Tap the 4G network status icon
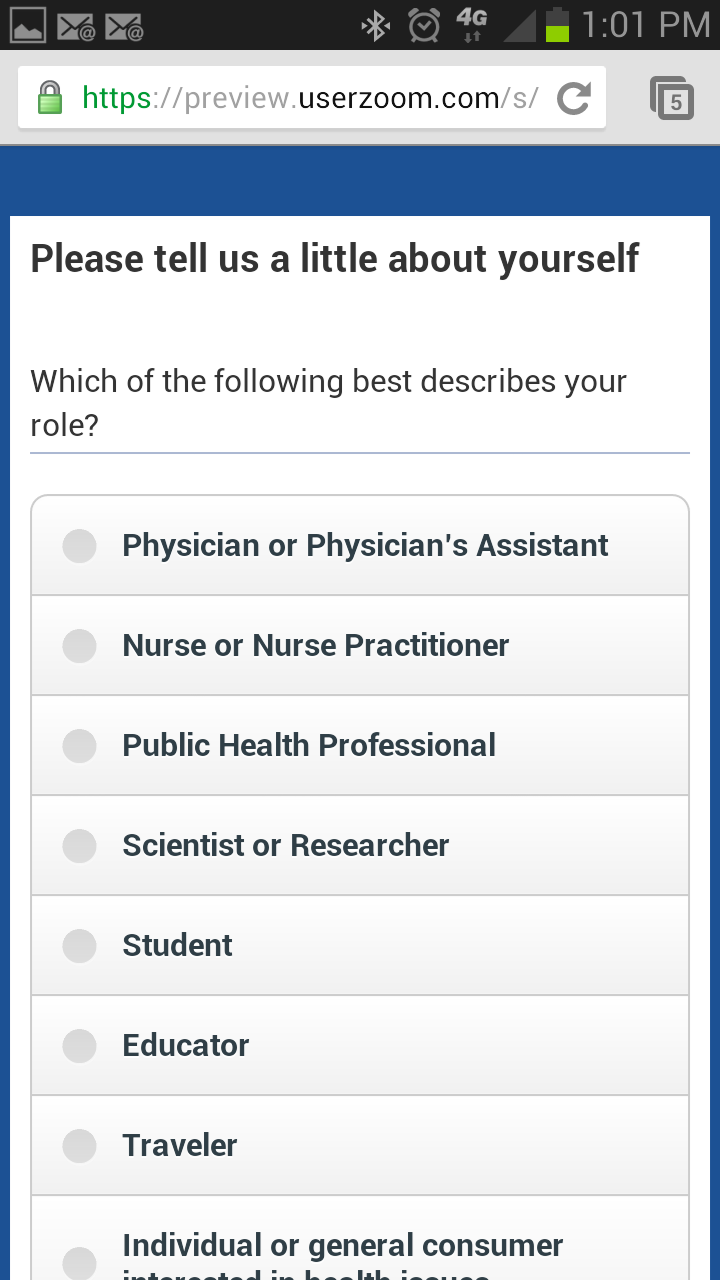720x1280 pixels. coord(471,24)
